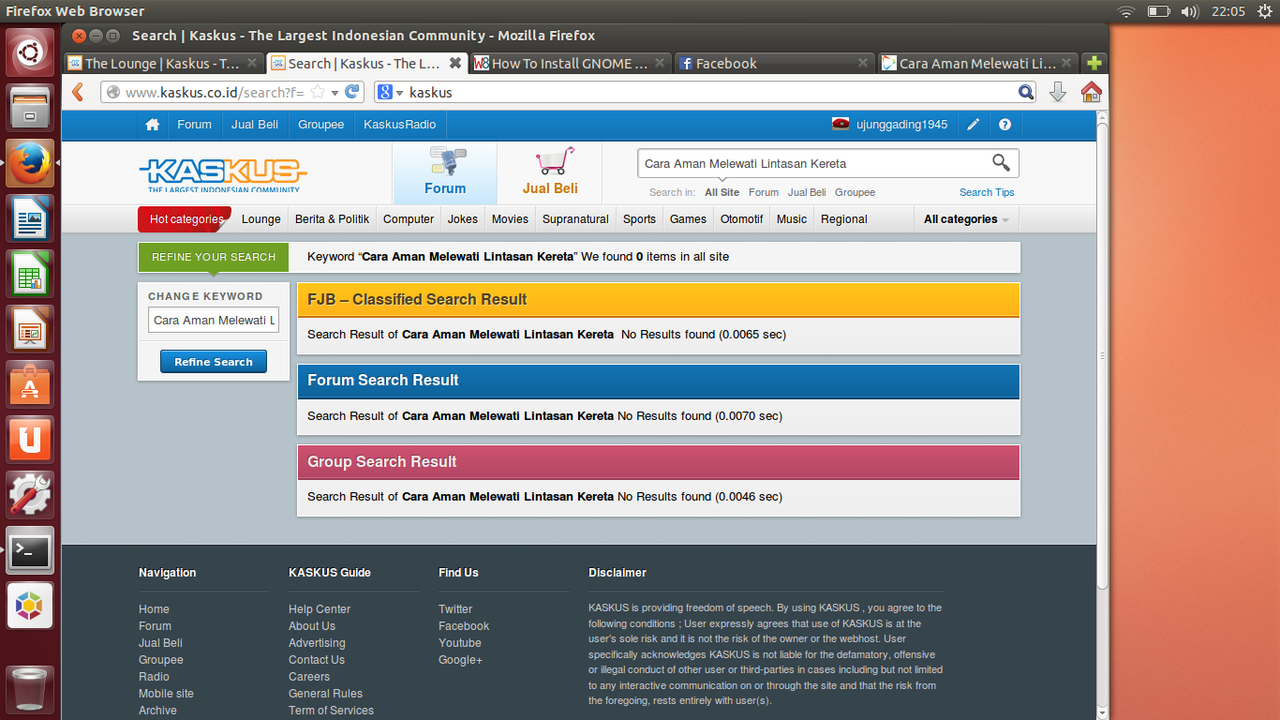Open the Twitter footer link
This screenshot has width=1280, height=720.
[x=455, y=609]
